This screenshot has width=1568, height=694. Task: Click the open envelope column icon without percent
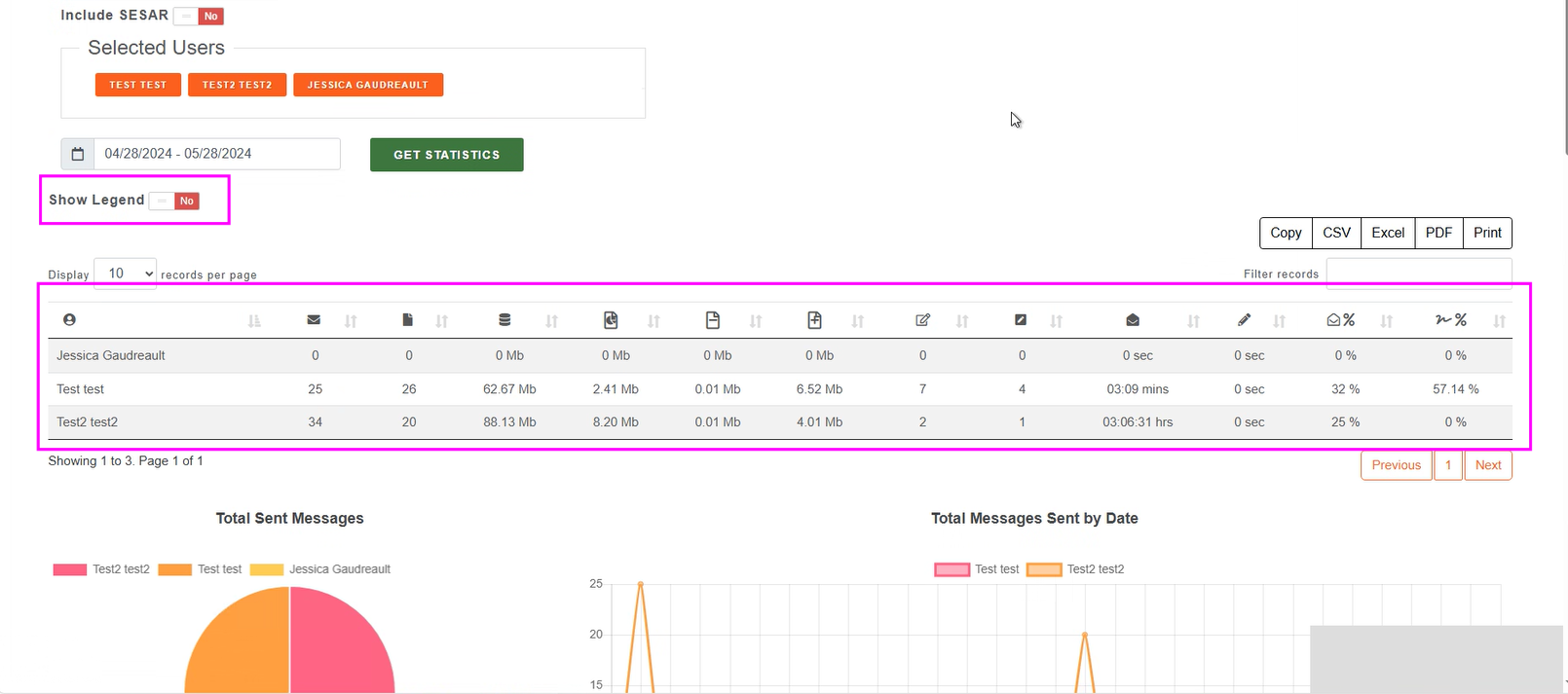point(1133,319)
